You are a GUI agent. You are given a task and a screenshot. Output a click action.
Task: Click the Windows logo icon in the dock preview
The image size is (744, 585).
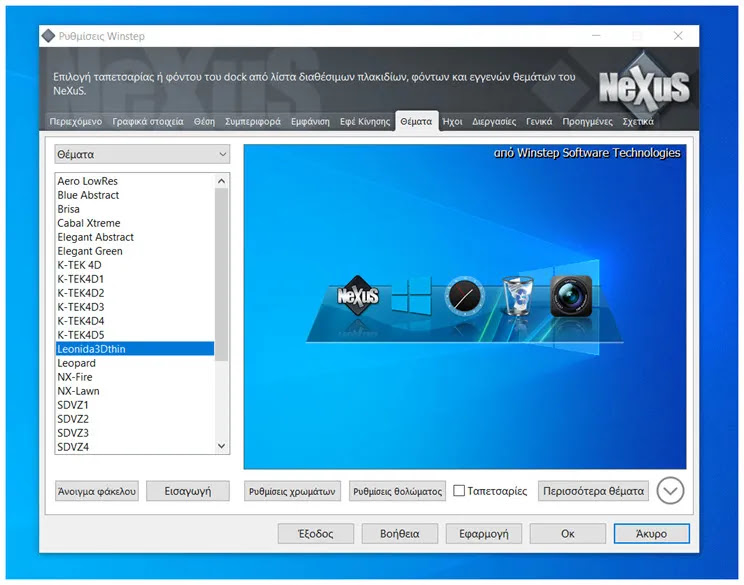[411, 296]
